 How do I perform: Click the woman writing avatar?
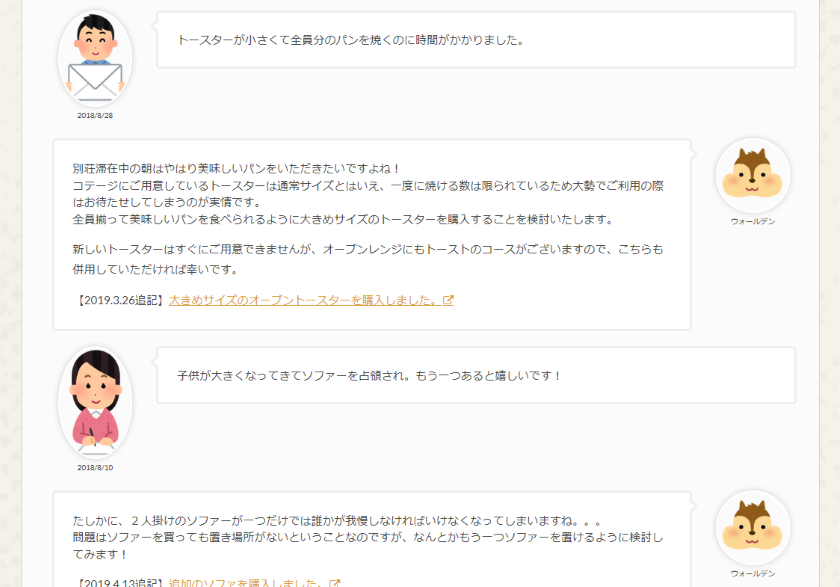tap(95, 402)
